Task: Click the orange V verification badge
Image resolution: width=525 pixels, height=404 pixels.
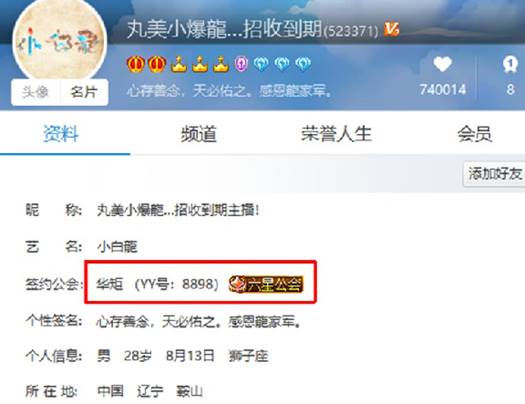Action: 391,29
